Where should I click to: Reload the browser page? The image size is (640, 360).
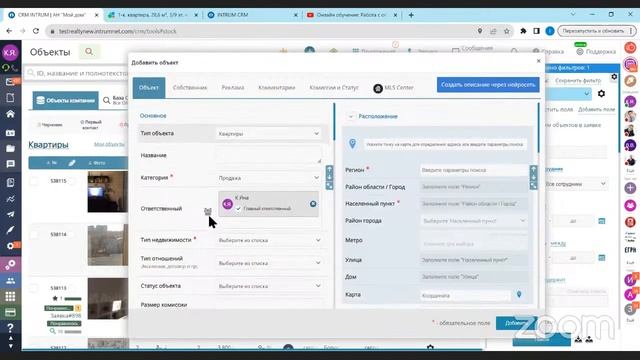coord(36,31)
